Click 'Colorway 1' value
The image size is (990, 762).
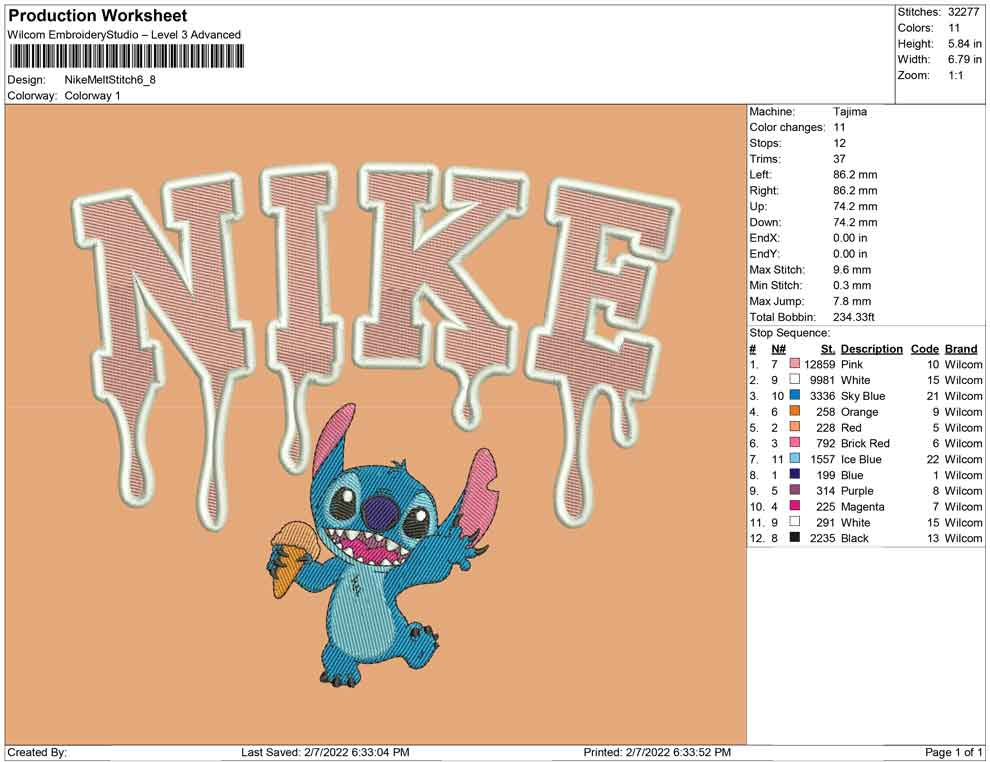[x=92, y=96]
